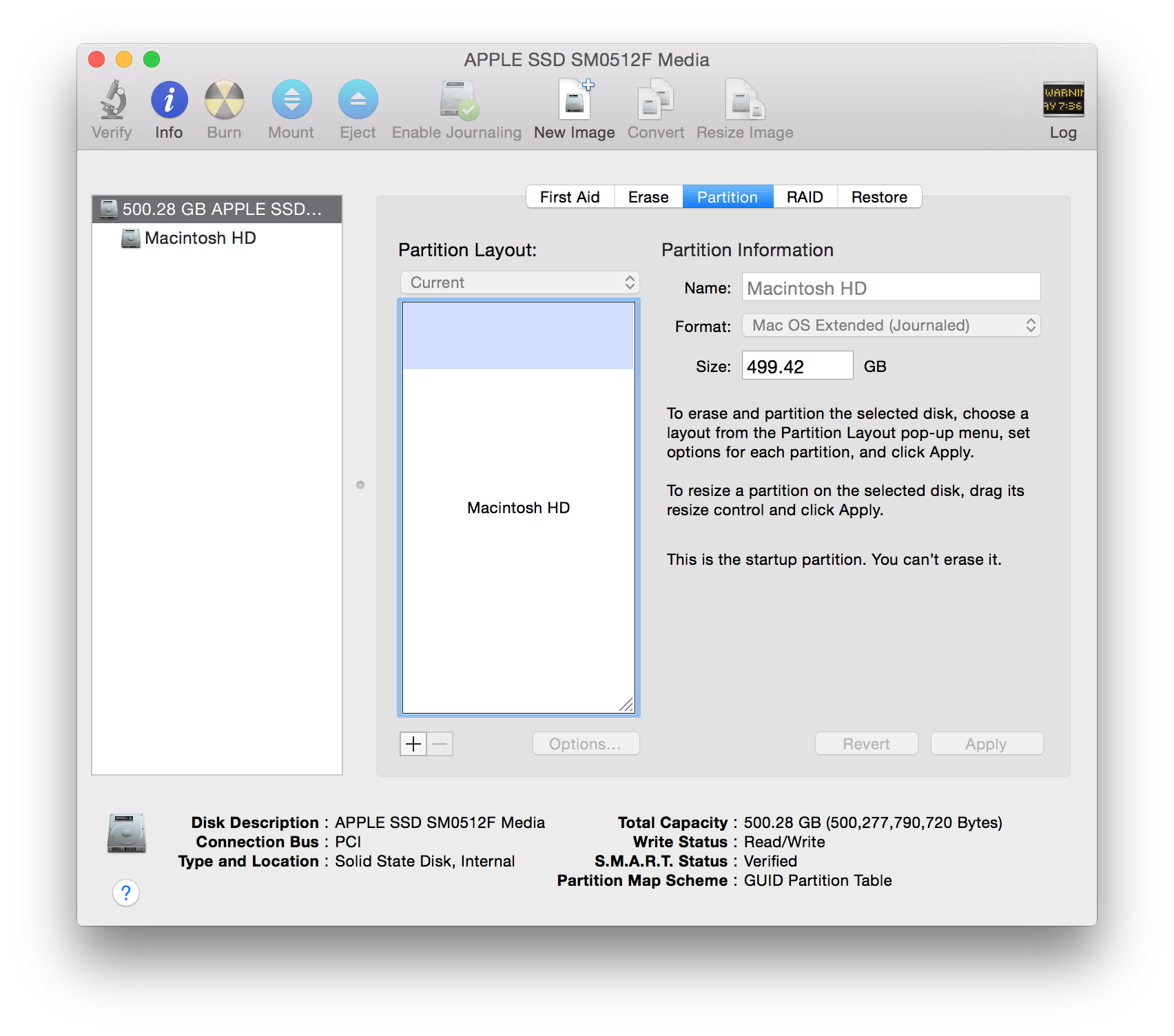Click the startup partition warning text
Screen dimensions: 1174x1036
pyautogui.click(x=834, y=559)
